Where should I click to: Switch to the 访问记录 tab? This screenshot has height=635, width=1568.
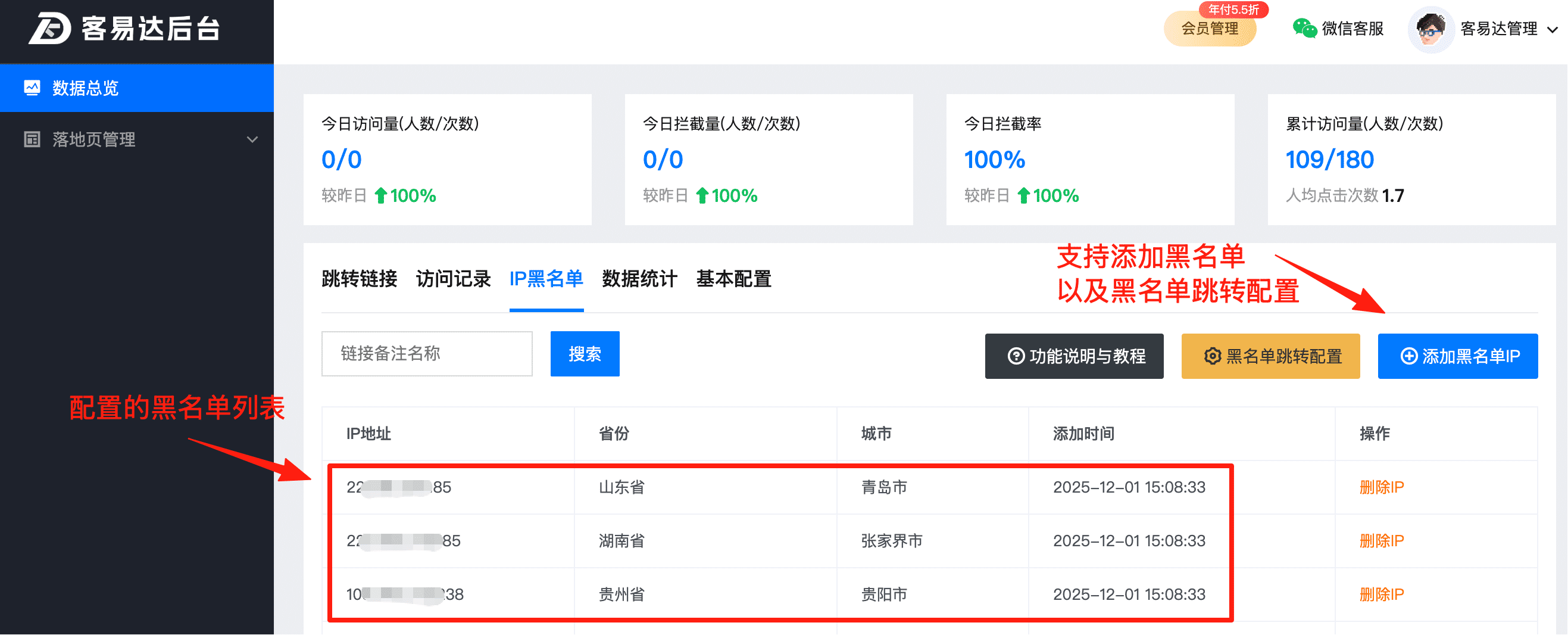pyautogui.click(x=453, y=279)
